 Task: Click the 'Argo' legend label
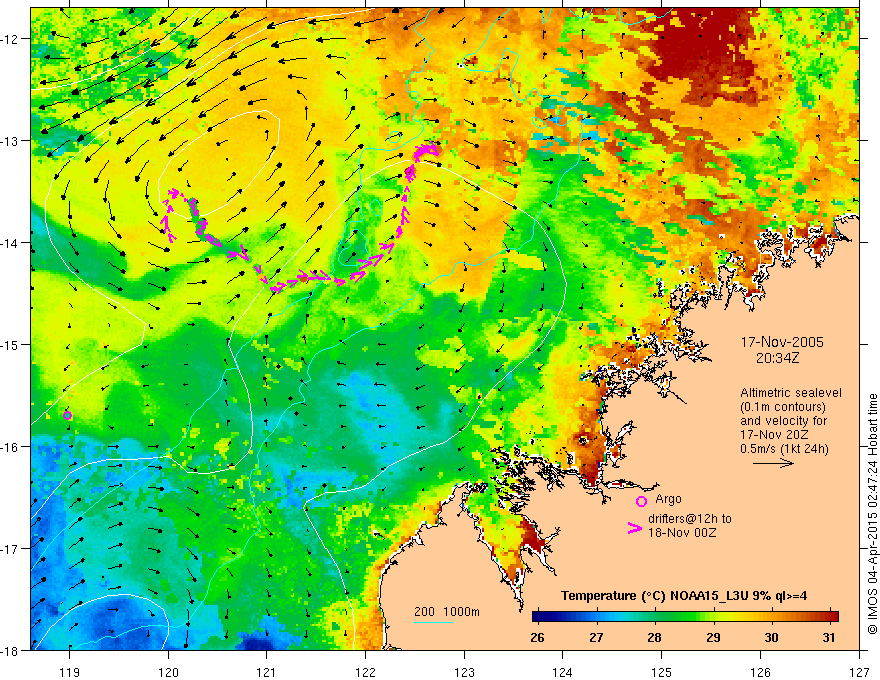point(668,499)
